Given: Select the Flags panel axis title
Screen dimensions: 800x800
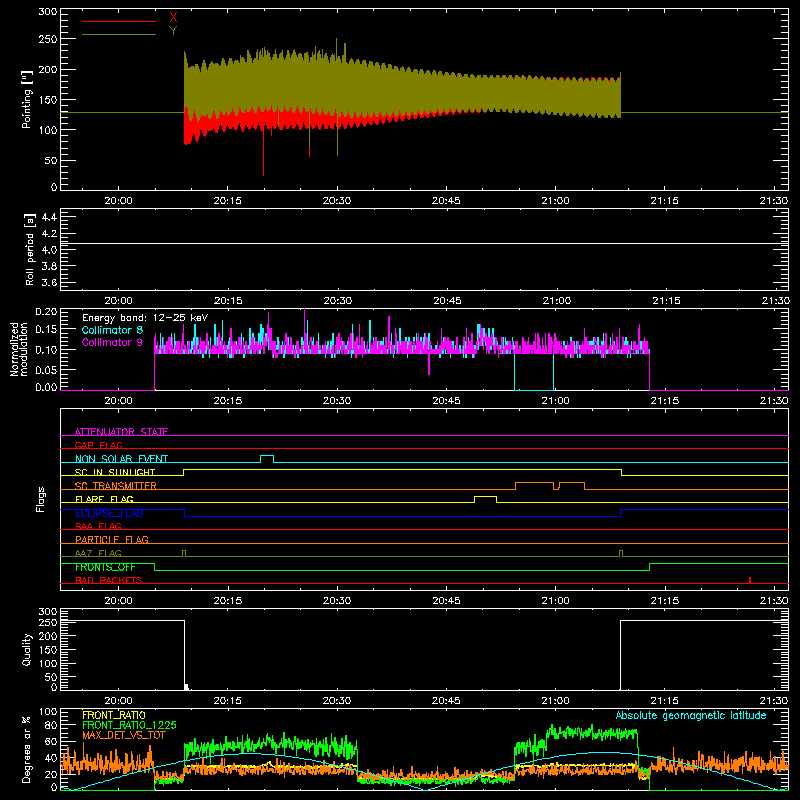Looking at the screenshot, I should [x=41, y=499].
